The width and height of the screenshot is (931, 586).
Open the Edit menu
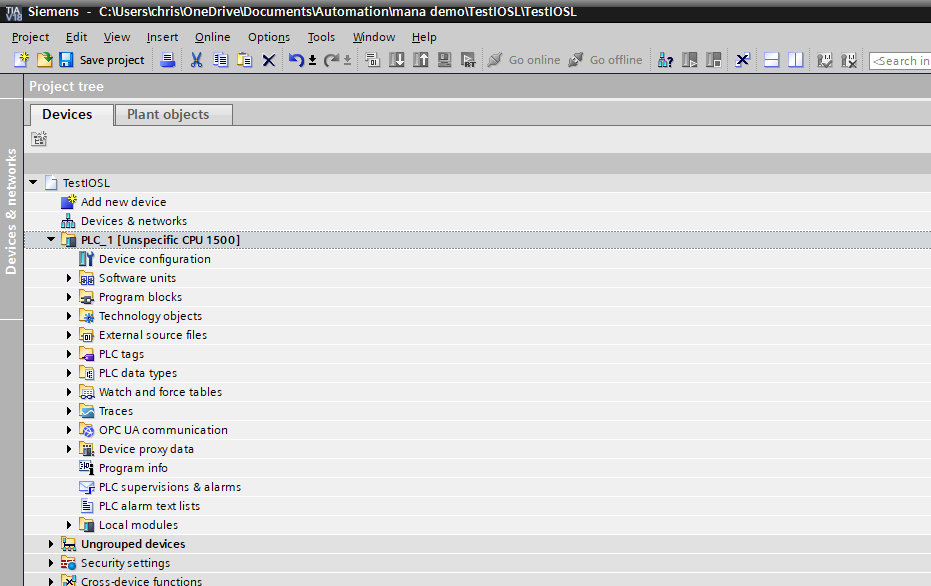(x=76, y=37)
